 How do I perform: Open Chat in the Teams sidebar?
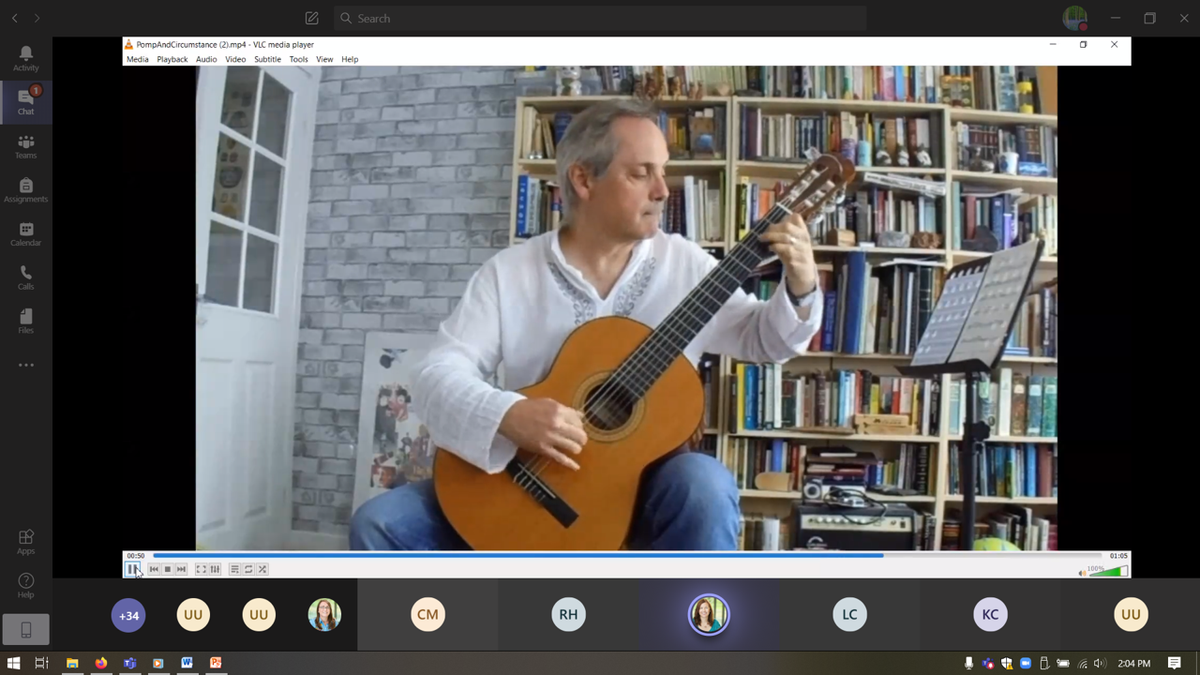[x=26, y=102]
